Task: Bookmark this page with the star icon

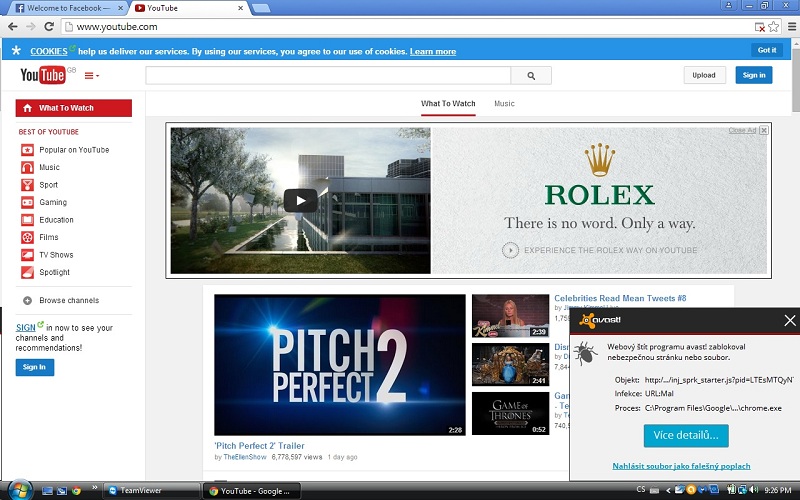Action: 774,27
